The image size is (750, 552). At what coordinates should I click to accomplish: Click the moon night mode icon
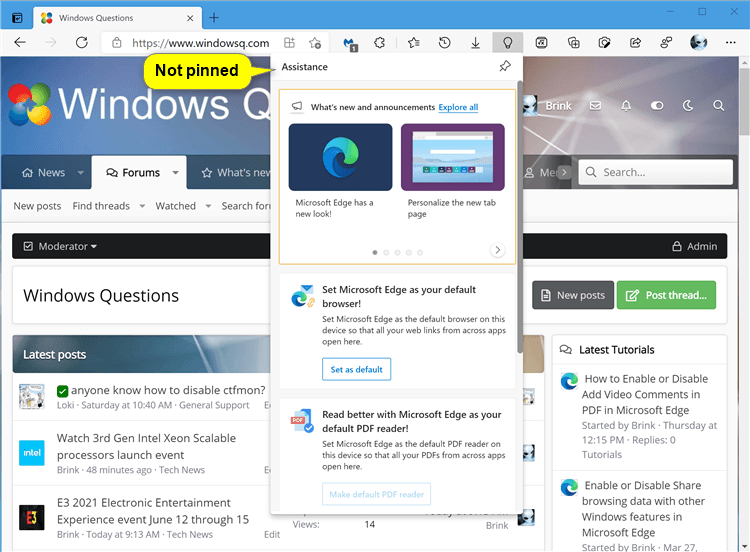[x=688, y=105]
